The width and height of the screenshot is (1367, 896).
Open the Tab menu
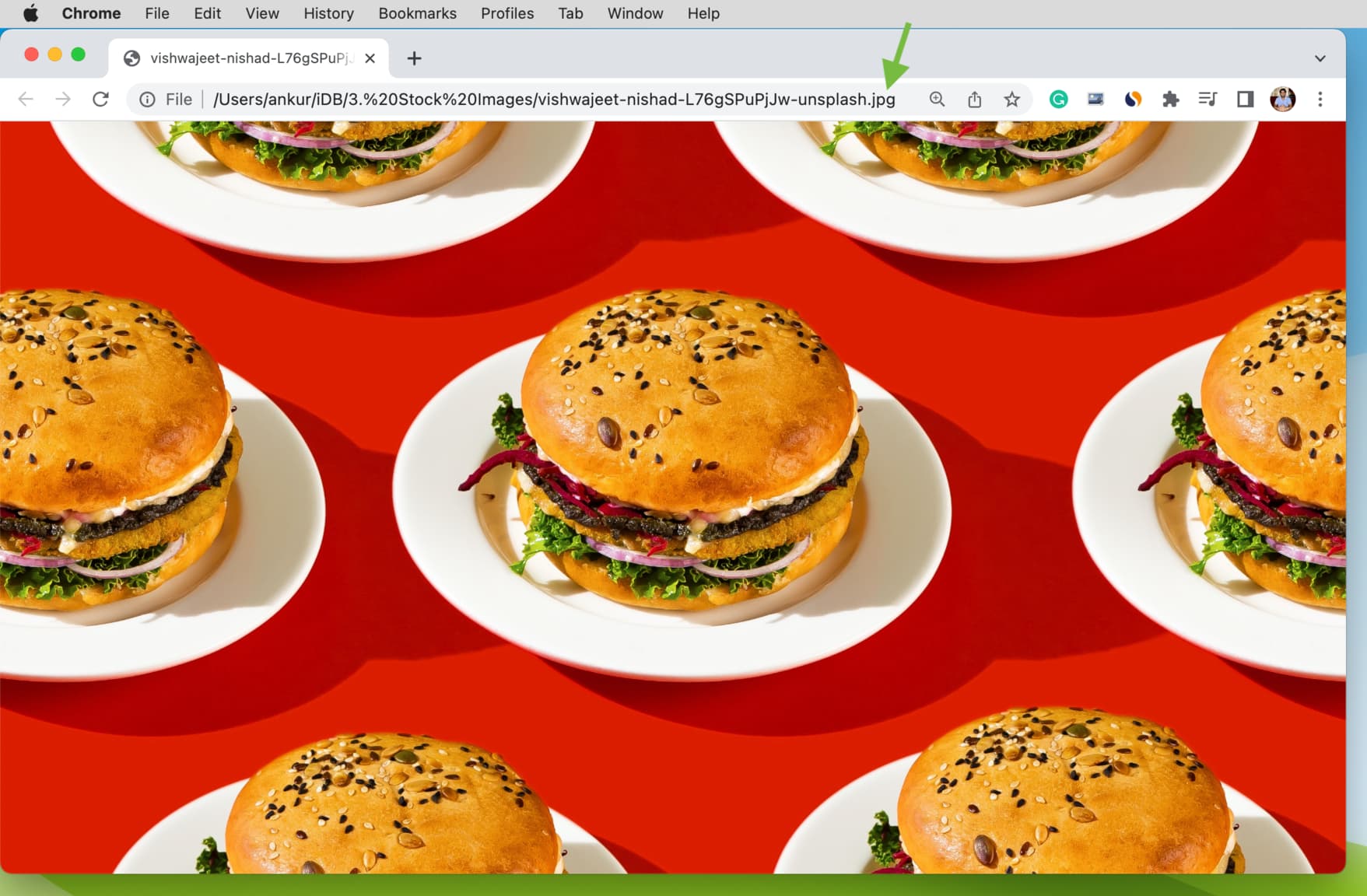pos(570,13)
